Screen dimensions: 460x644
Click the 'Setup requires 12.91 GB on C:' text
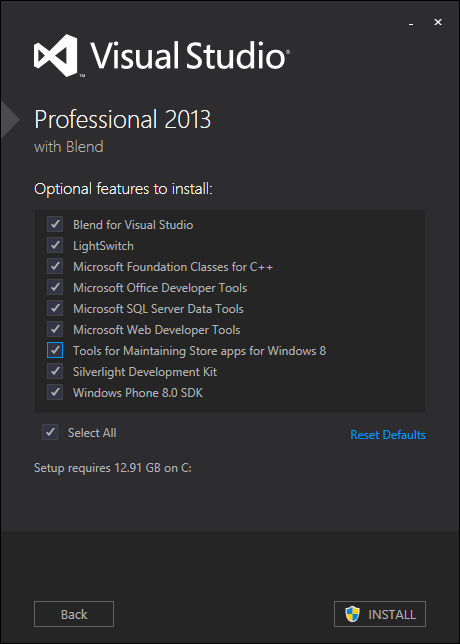coord(113,468)
